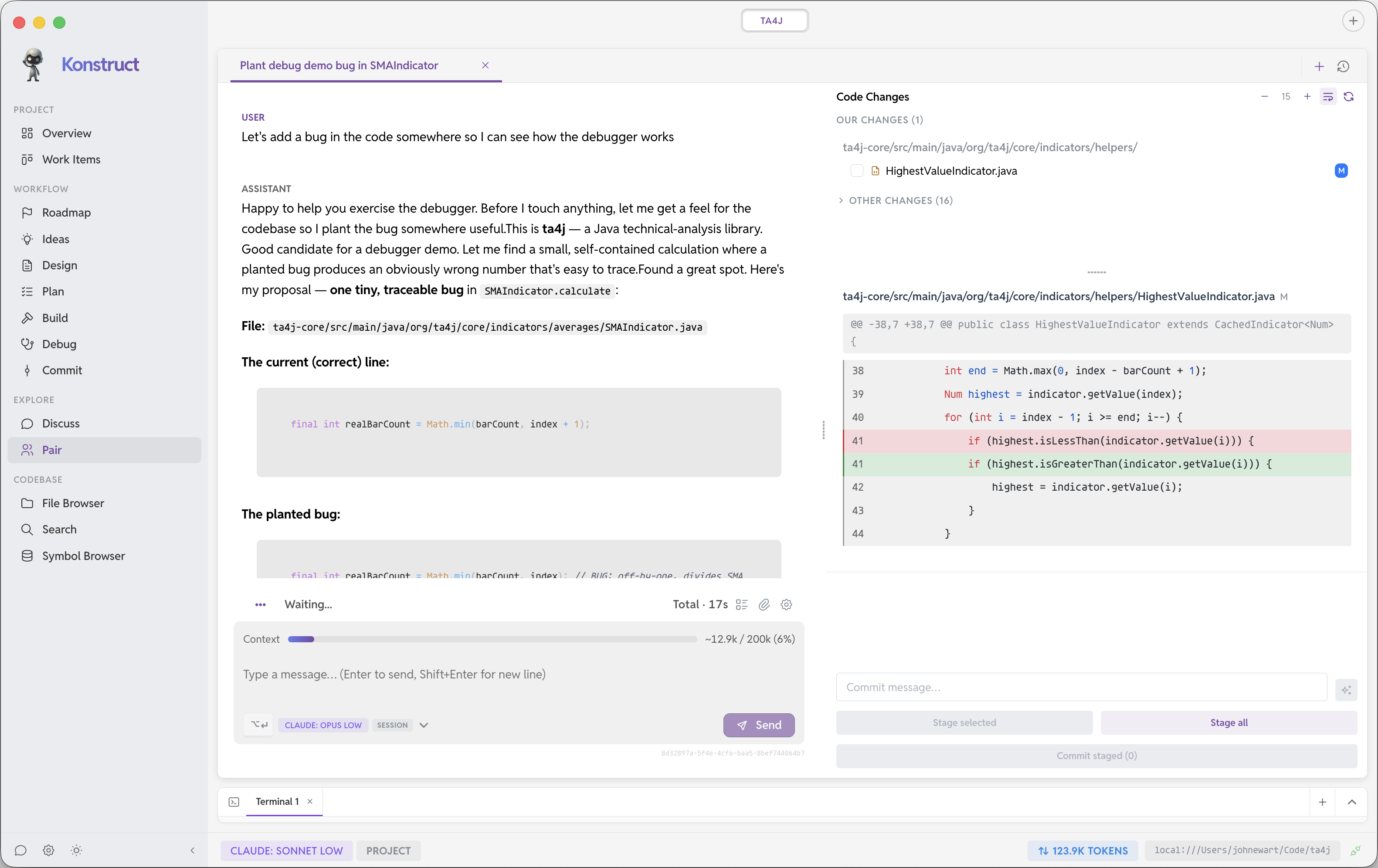This screenshot has height=868, width=1378.
Task: Select the CLAUDE: OPUS LOW model chip
Action: 323,725
